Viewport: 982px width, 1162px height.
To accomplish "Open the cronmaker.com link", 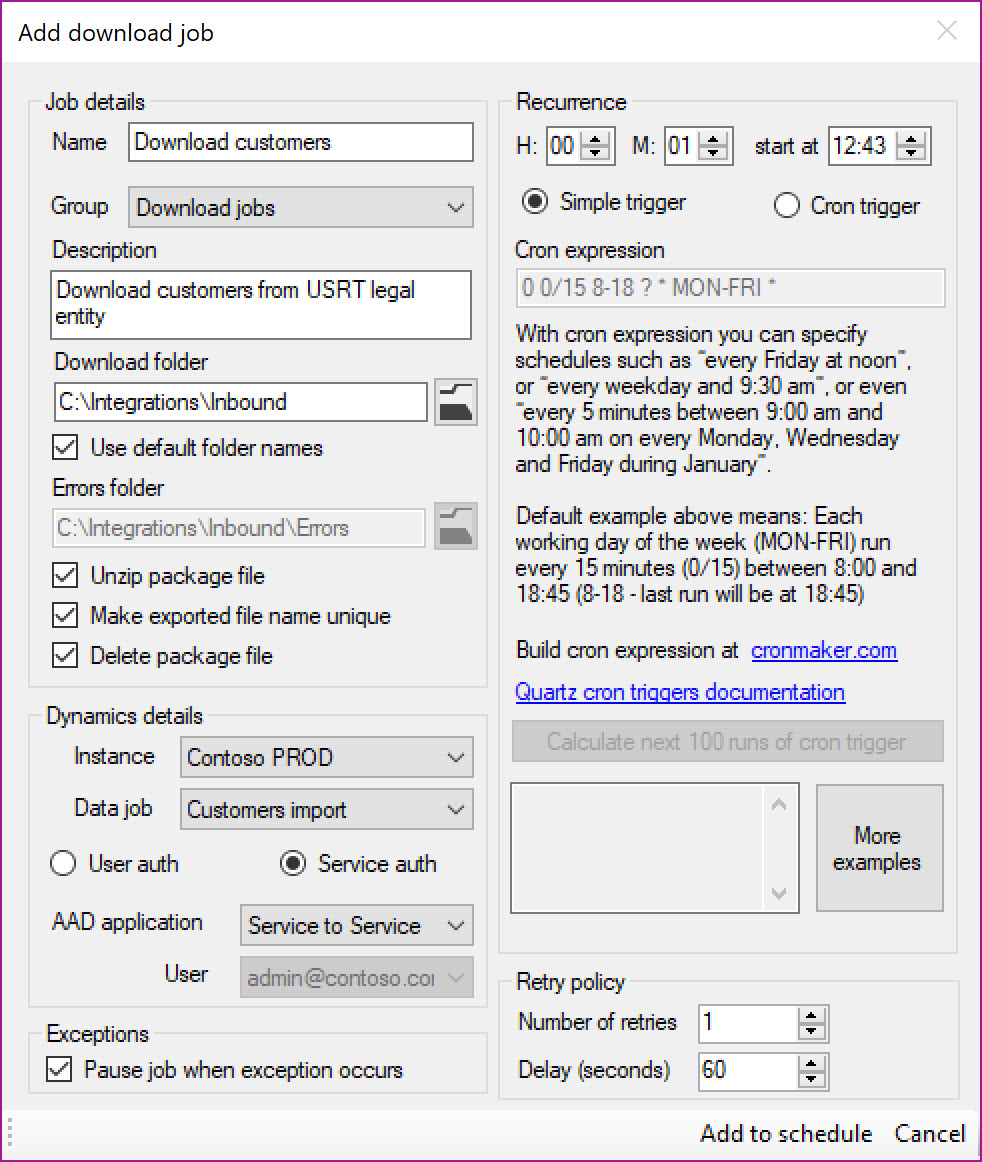I will (824, 651).
